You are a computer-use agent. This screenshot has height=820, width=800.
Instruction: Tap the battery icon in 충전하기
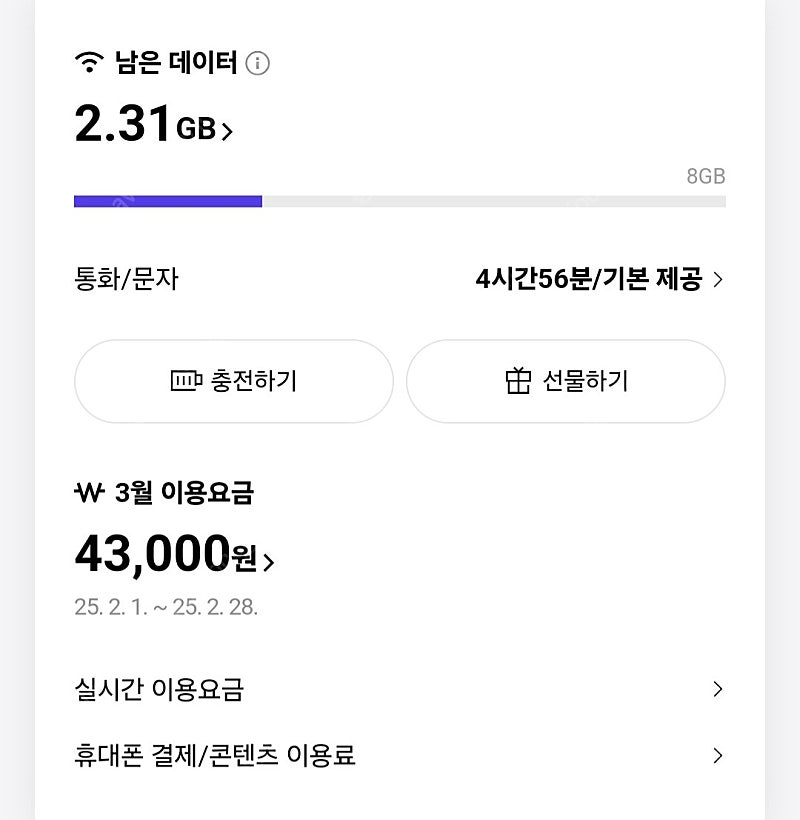click(186, 381)
